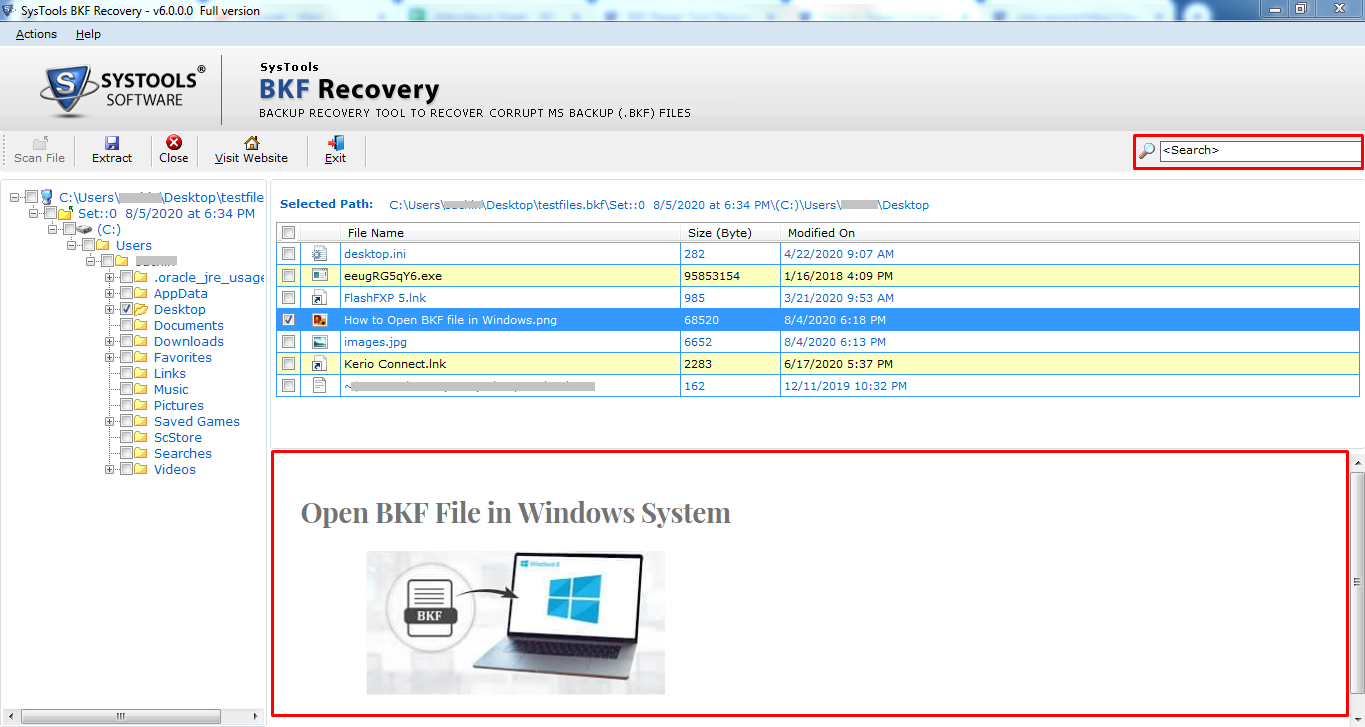1365x727 pixels.
Task: Click the open folder icon beside Desktop
Action: [142, 309]
